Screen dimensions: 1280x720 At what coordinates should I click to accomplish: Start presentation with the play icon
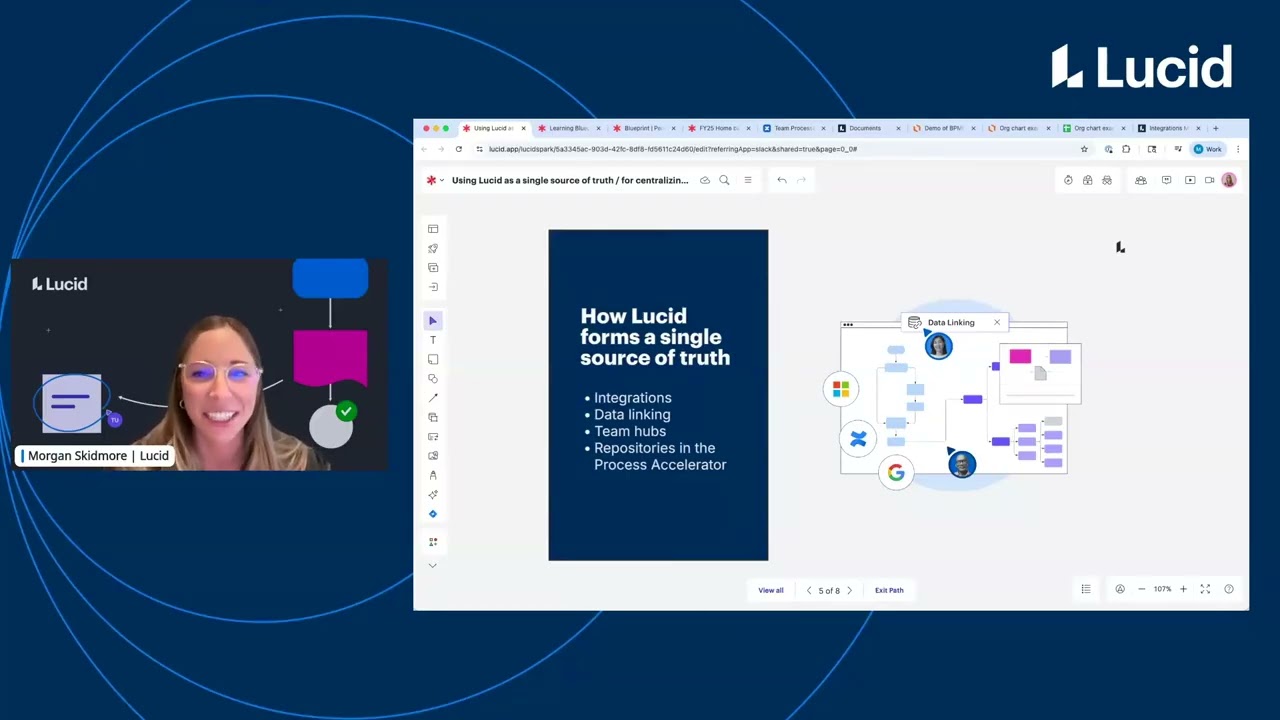pyautogui.click(x=1190, y=180)
